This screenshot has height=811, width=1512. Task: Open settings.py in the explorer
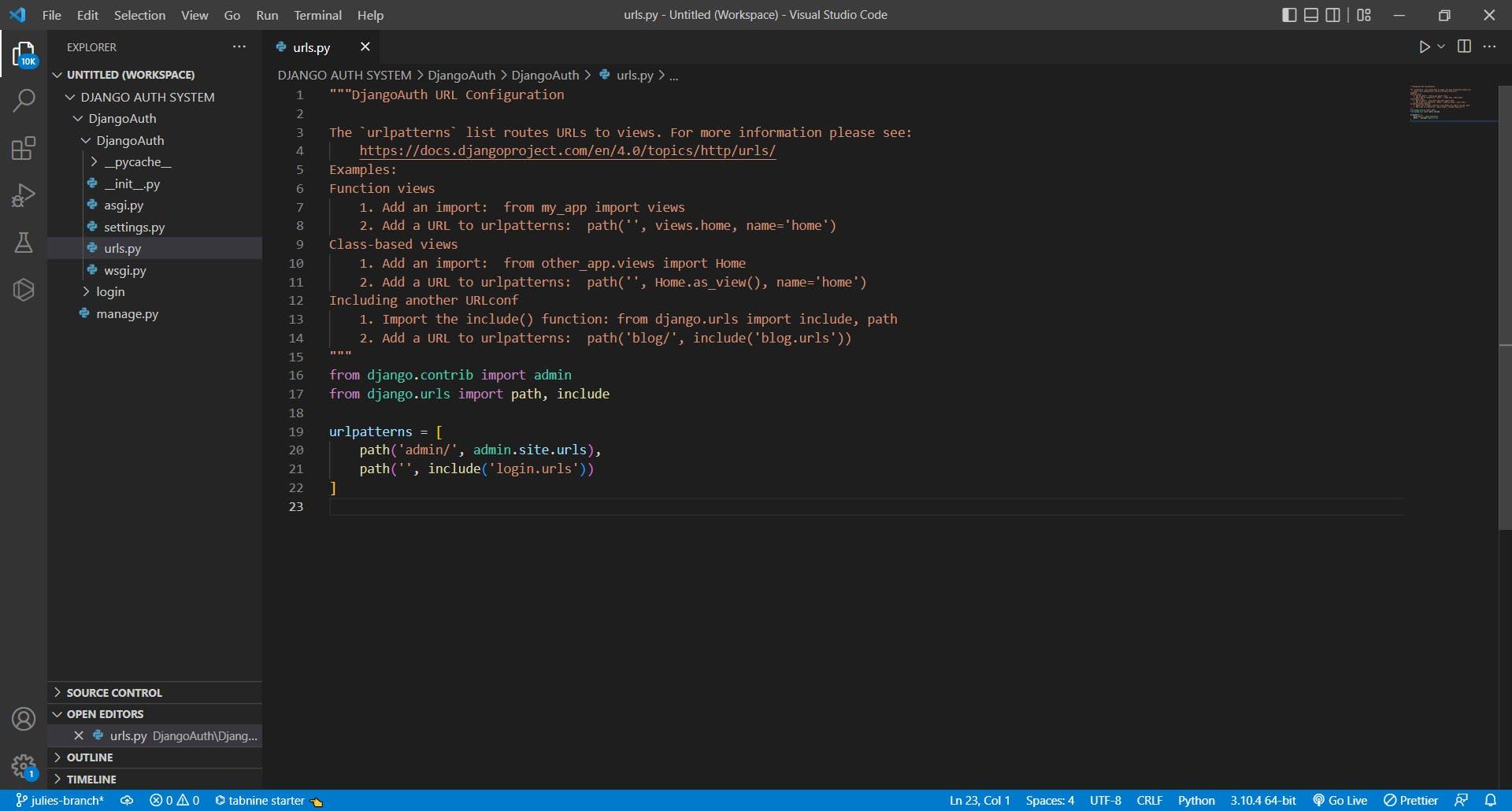(134, 227)
